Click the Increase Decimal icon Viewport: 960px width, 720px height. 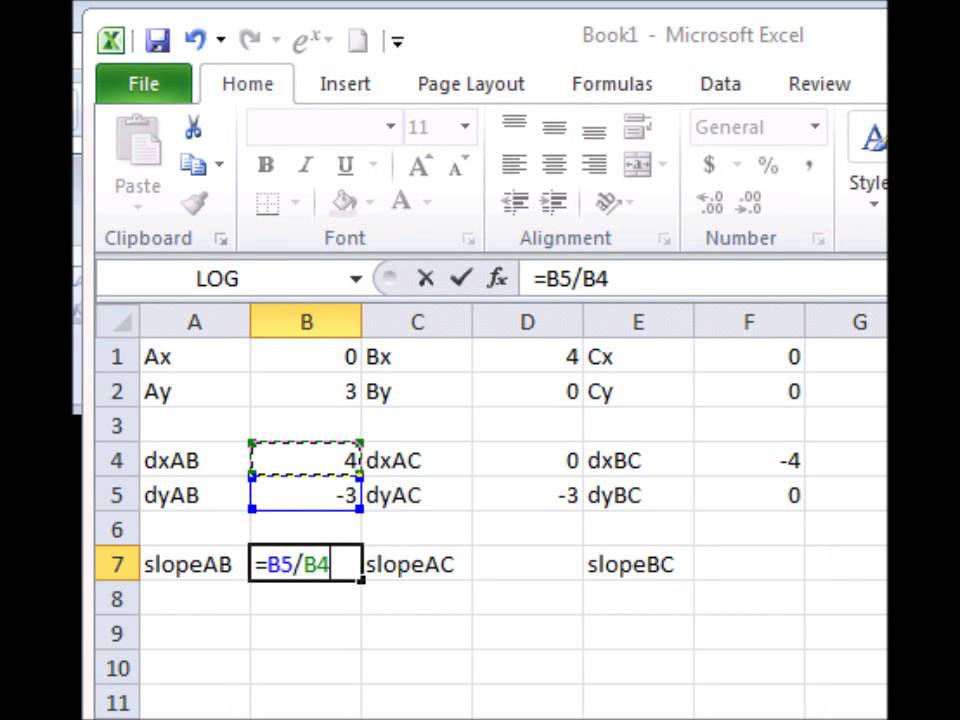[710, 203]
